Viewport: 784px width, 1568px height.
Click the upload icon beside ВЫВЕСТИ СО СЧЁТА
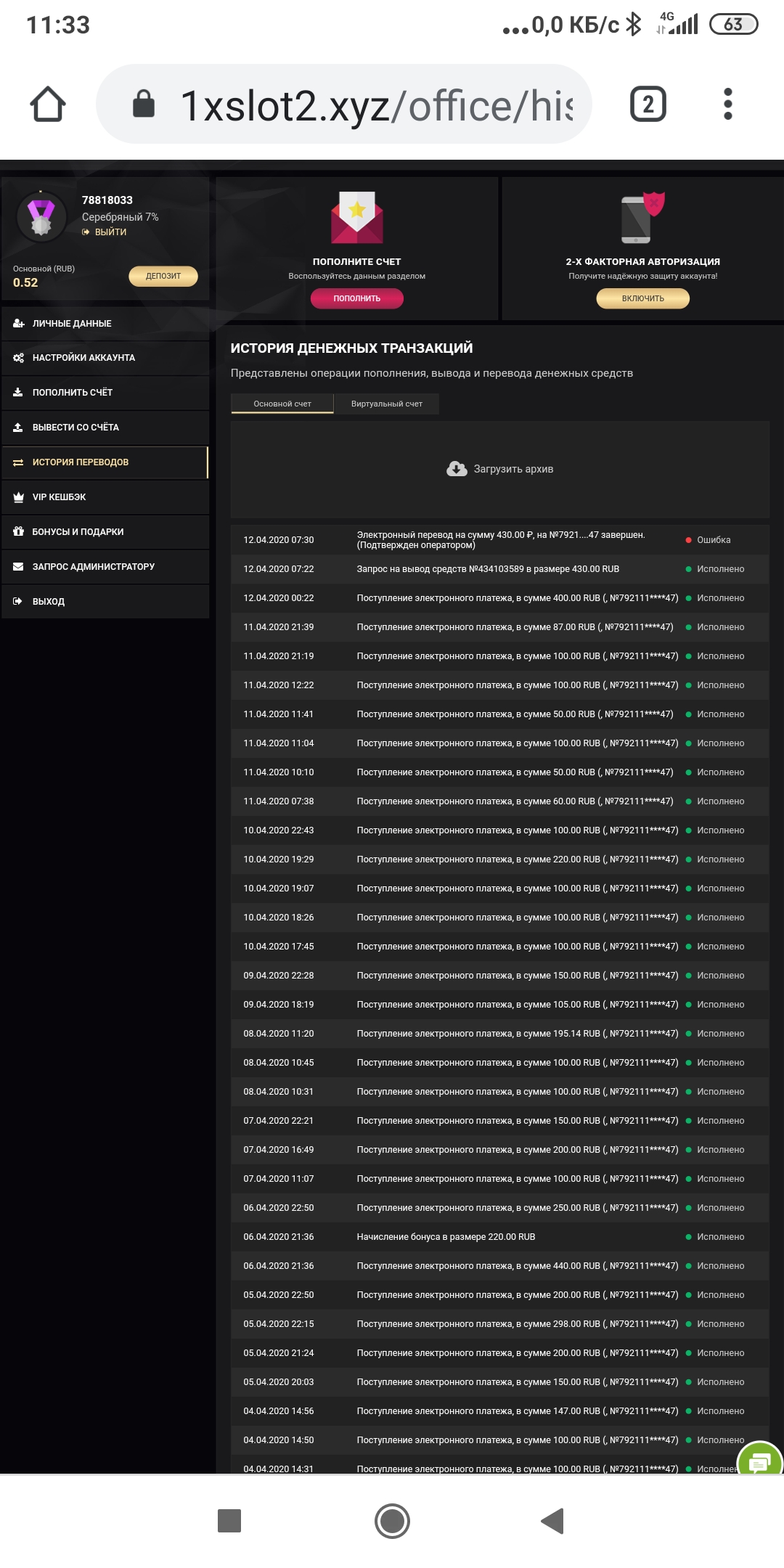(x=18, y=428)
